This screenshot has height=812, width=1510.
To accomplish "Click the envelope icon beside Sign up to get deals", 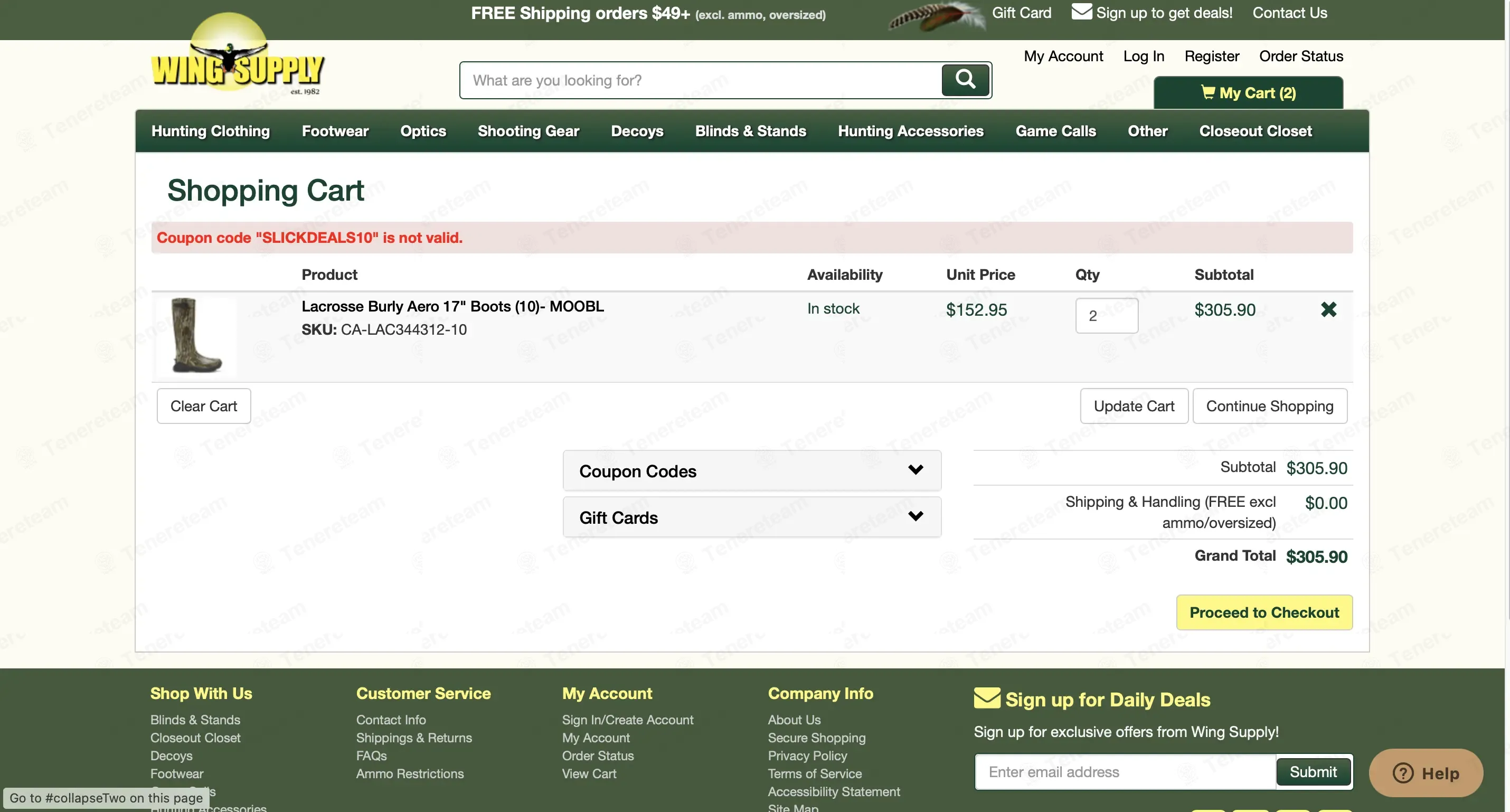I will coord(1081,12).
